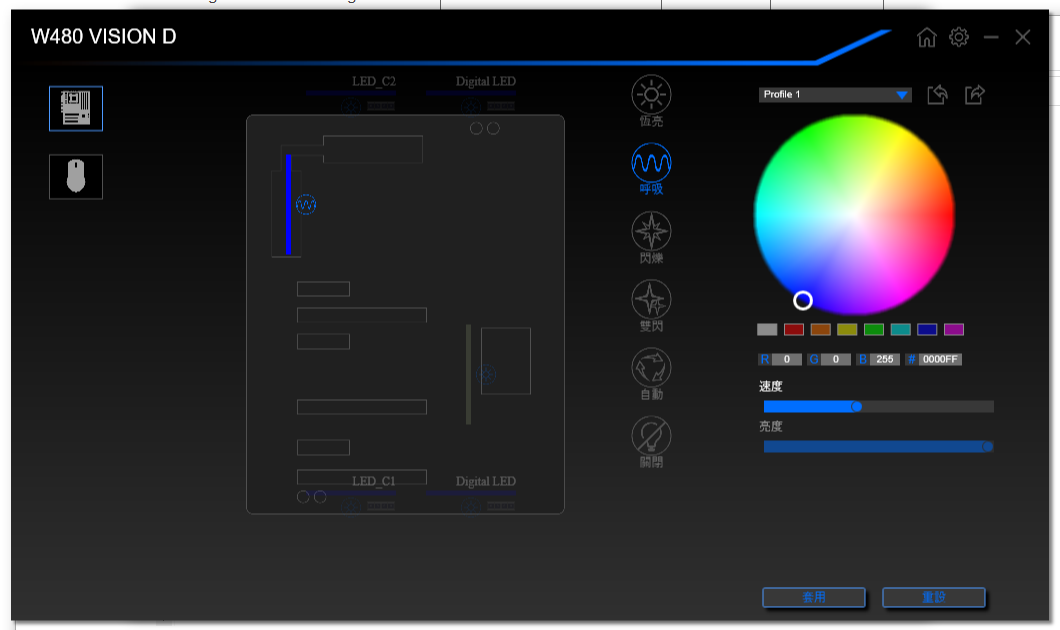
Task: Choose the 閃爍 flash lighting mode
Action: [x=651, y=237]
